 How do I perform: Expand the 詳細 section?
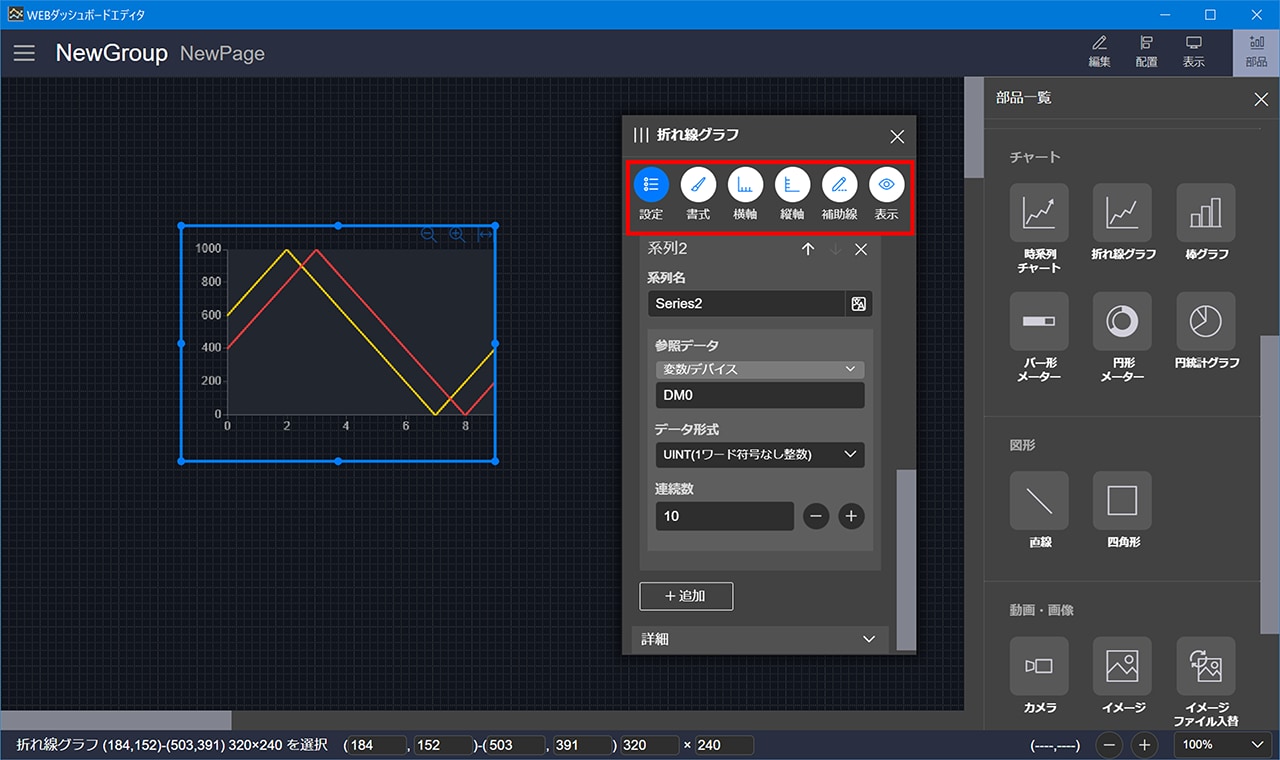click(759, 639)
